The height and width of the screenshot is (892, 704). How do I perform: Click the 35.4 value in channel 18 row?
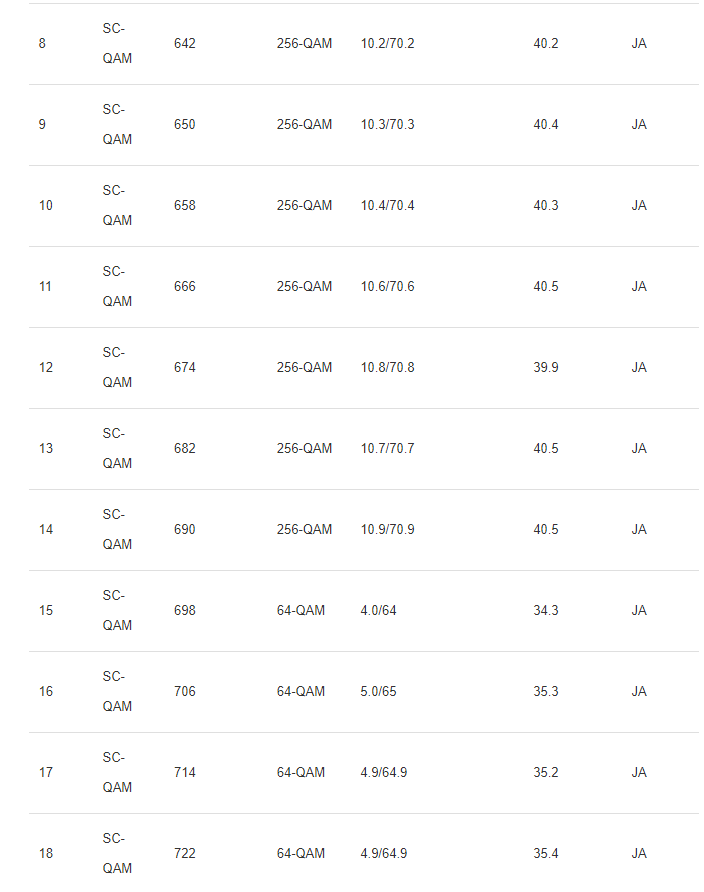(546, 854)
